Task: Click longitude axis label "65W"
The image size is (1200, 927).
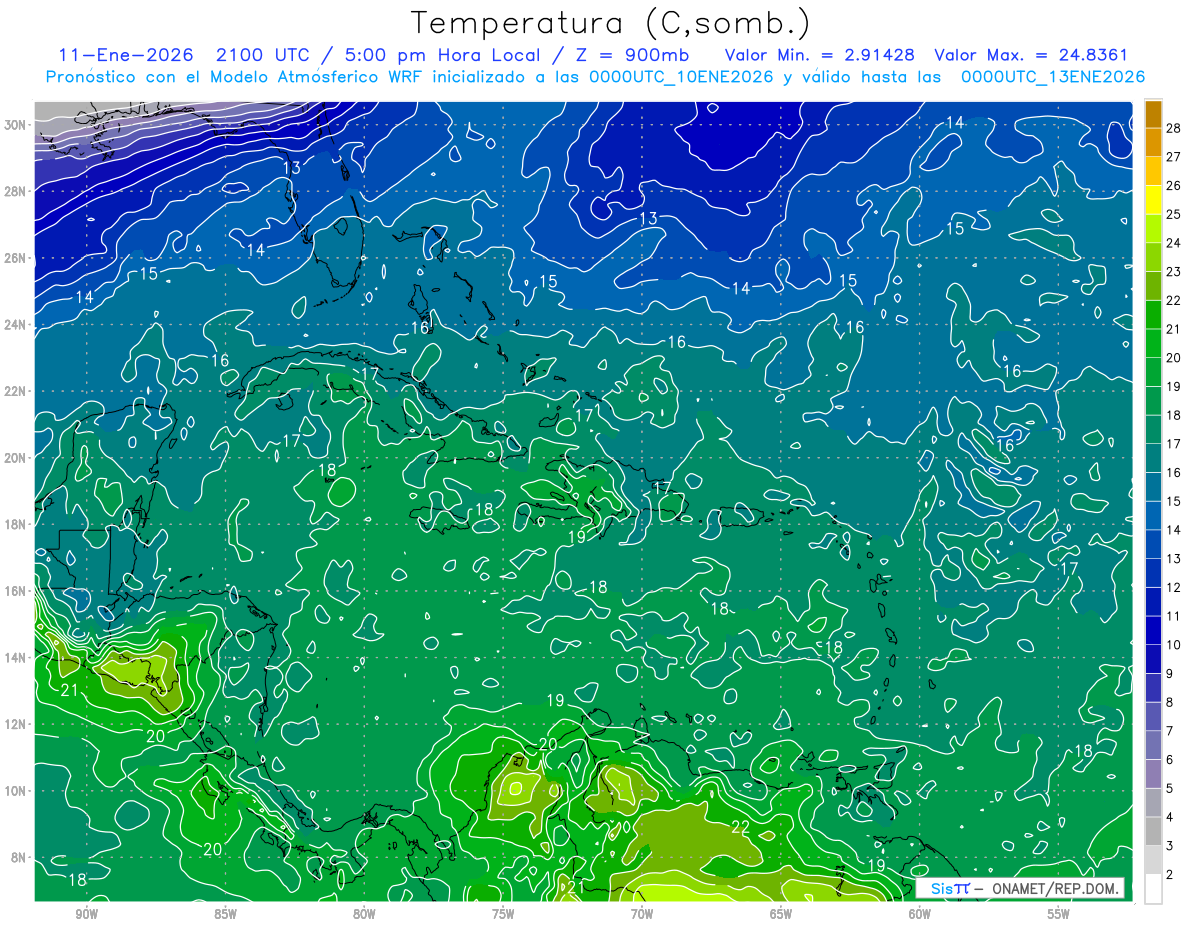Action: click(x=781, y=914)
